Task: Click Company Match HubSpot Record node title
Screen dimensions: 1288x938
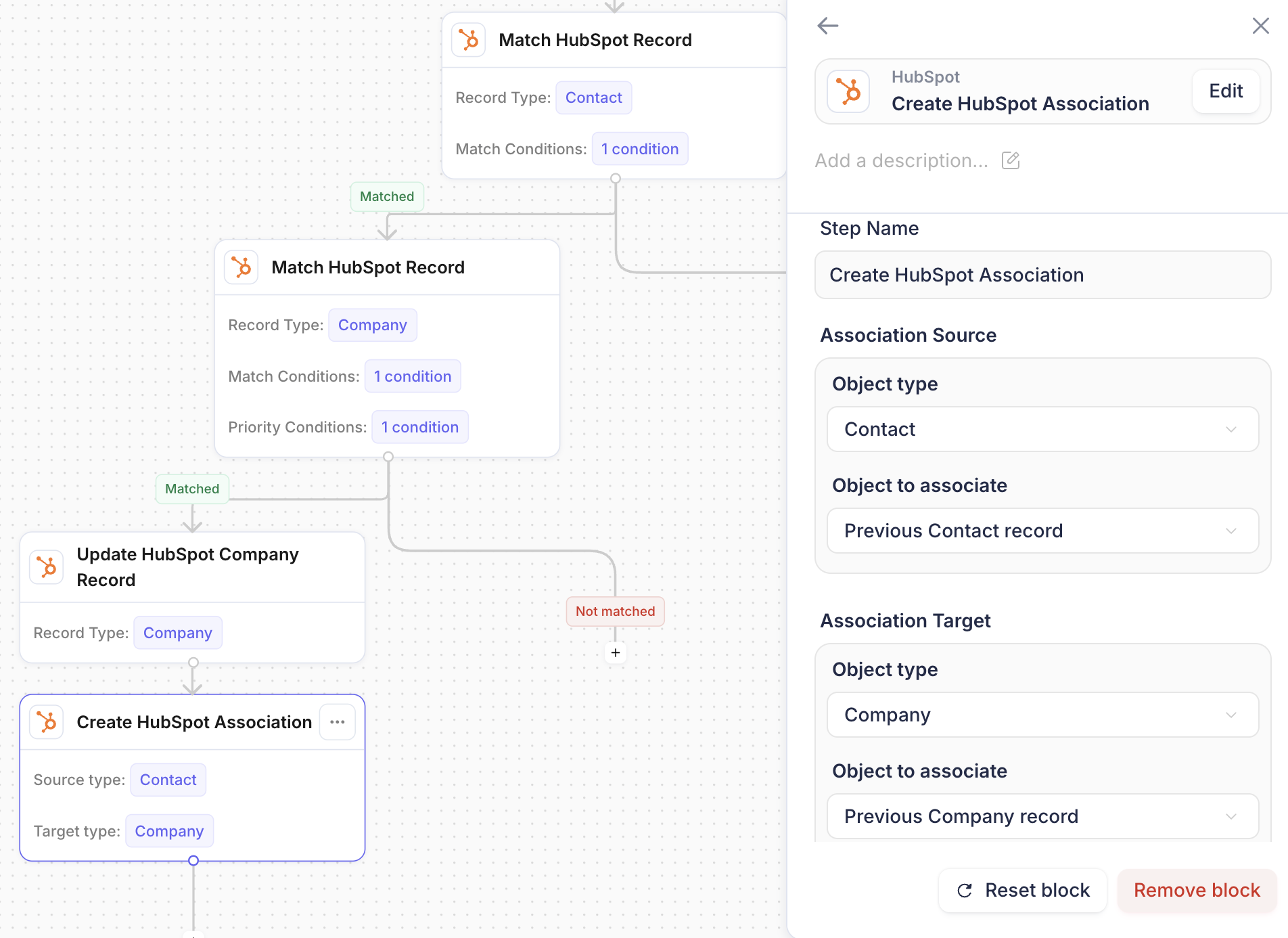Action: point(368,267)
